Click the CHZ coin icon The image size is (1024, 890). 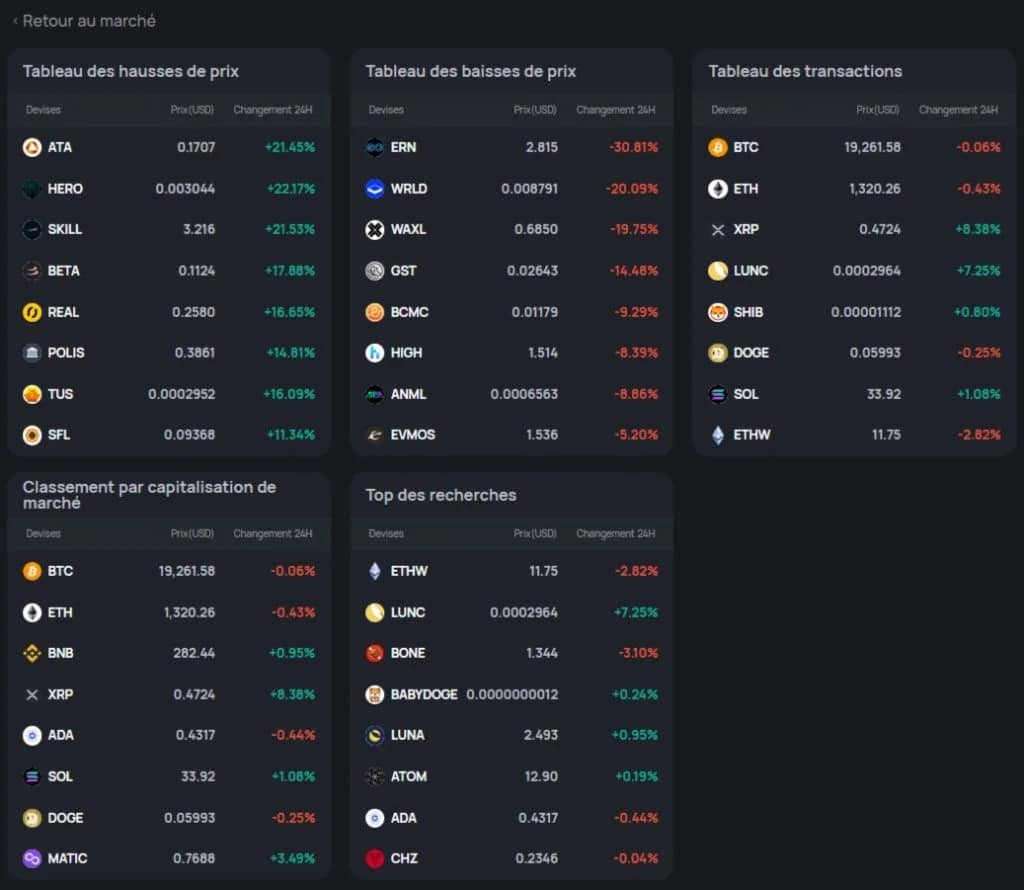pos(375,859)
